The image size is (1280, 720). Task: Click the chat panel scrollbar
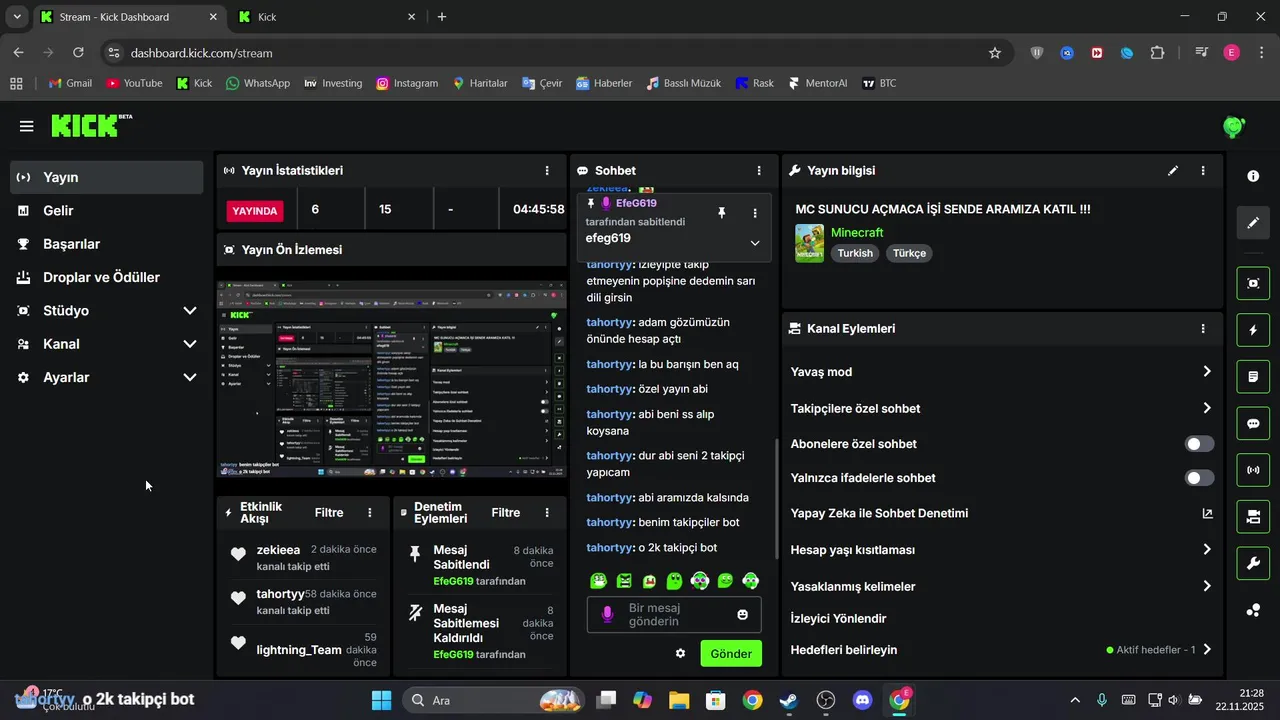(777, 499)
